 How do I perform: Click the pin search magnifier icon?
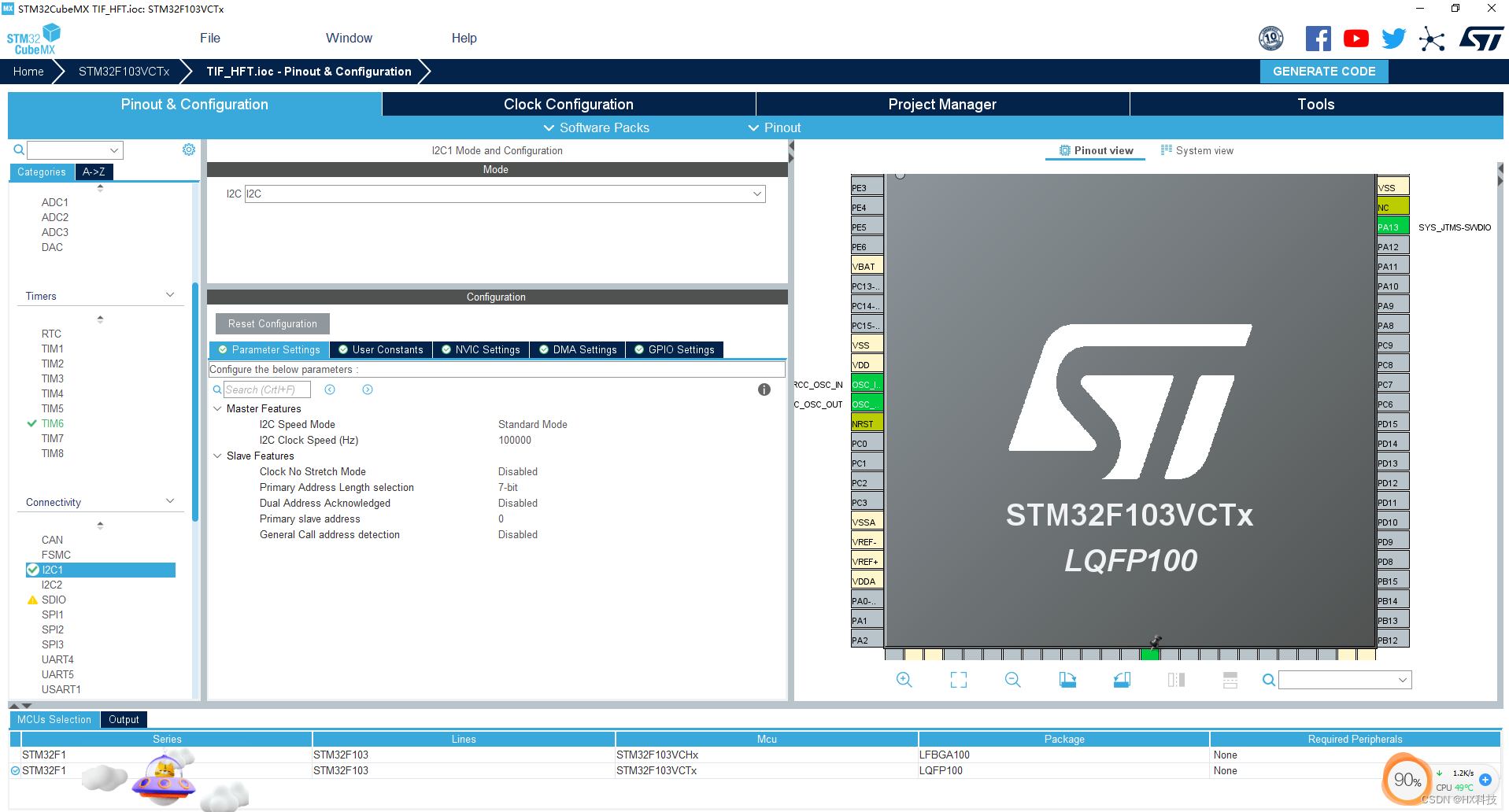point(1268,680)
